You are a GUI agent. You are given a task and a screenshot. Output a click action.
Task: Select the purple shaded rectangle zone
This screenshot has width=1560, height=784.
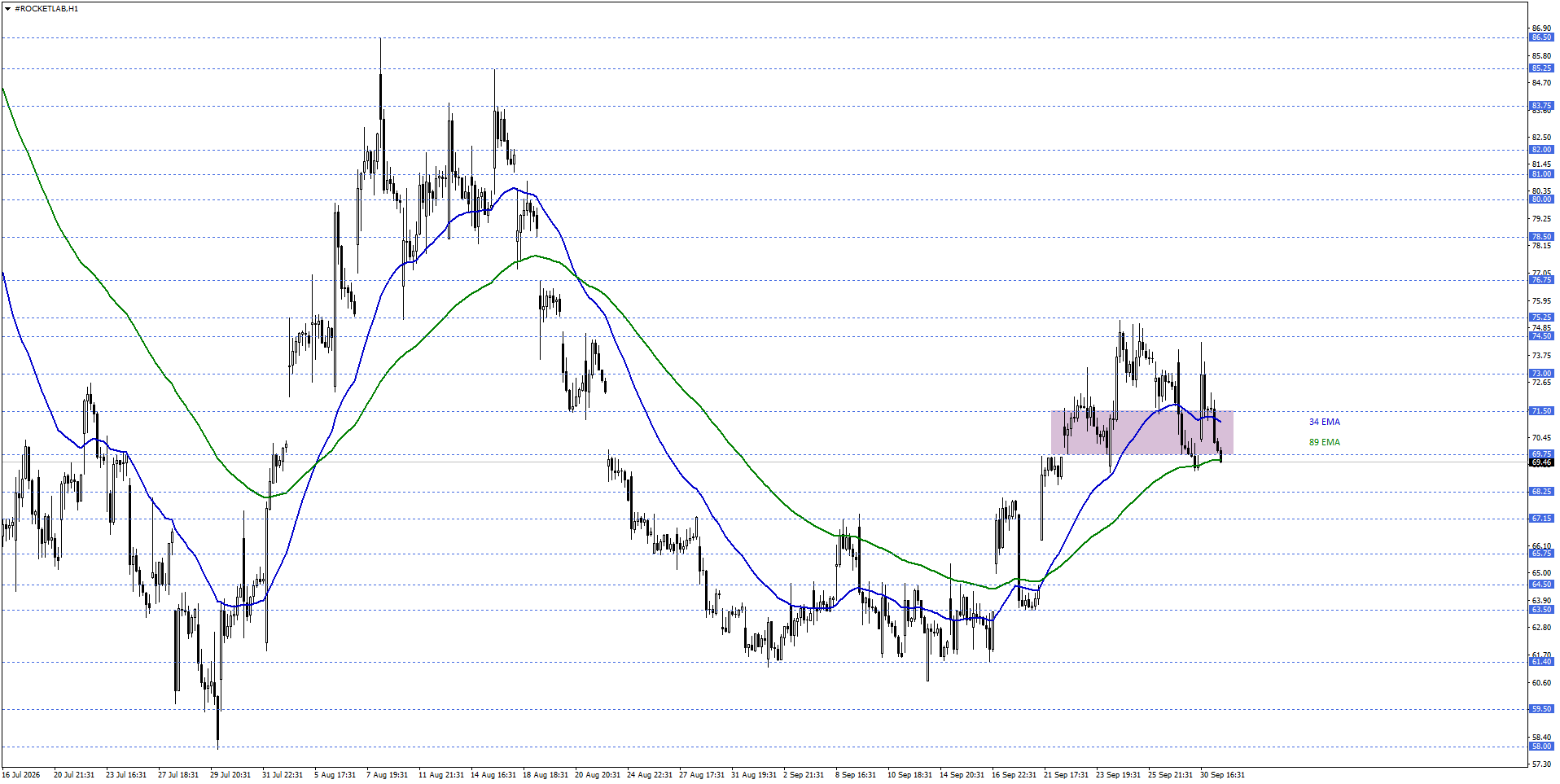(1142, 432)
